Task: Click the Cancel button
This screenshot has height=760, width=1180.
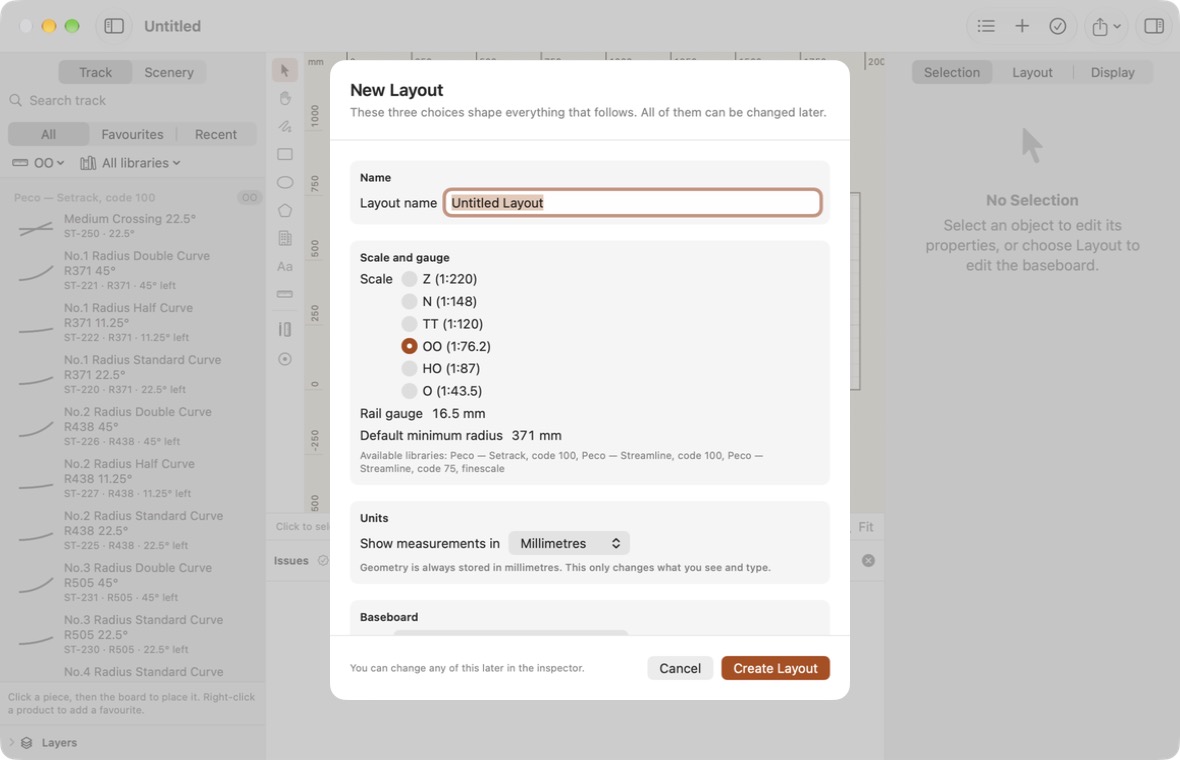Action: (x=680, y=668)
